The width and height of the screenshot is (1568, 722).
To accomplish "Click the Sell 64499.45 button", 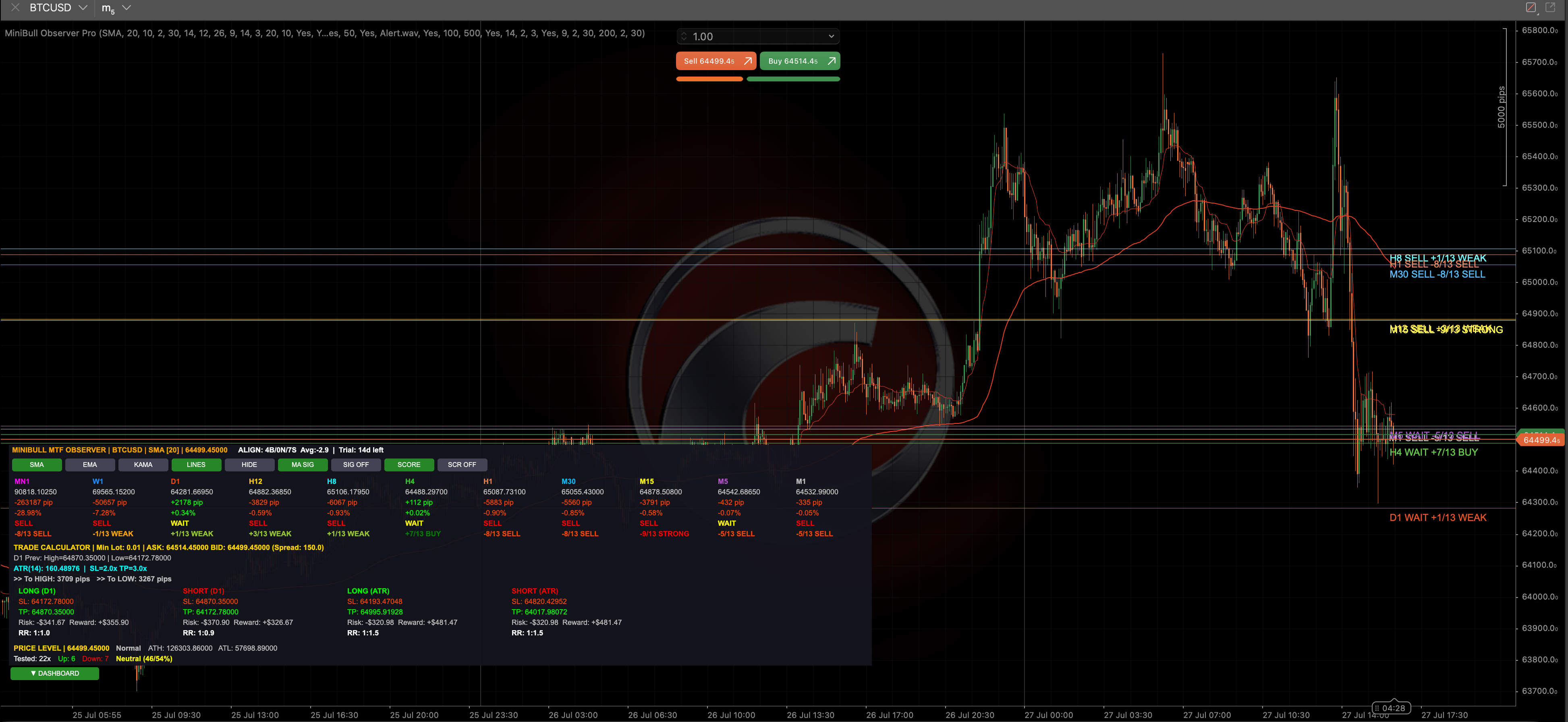I will pos(716,61).
